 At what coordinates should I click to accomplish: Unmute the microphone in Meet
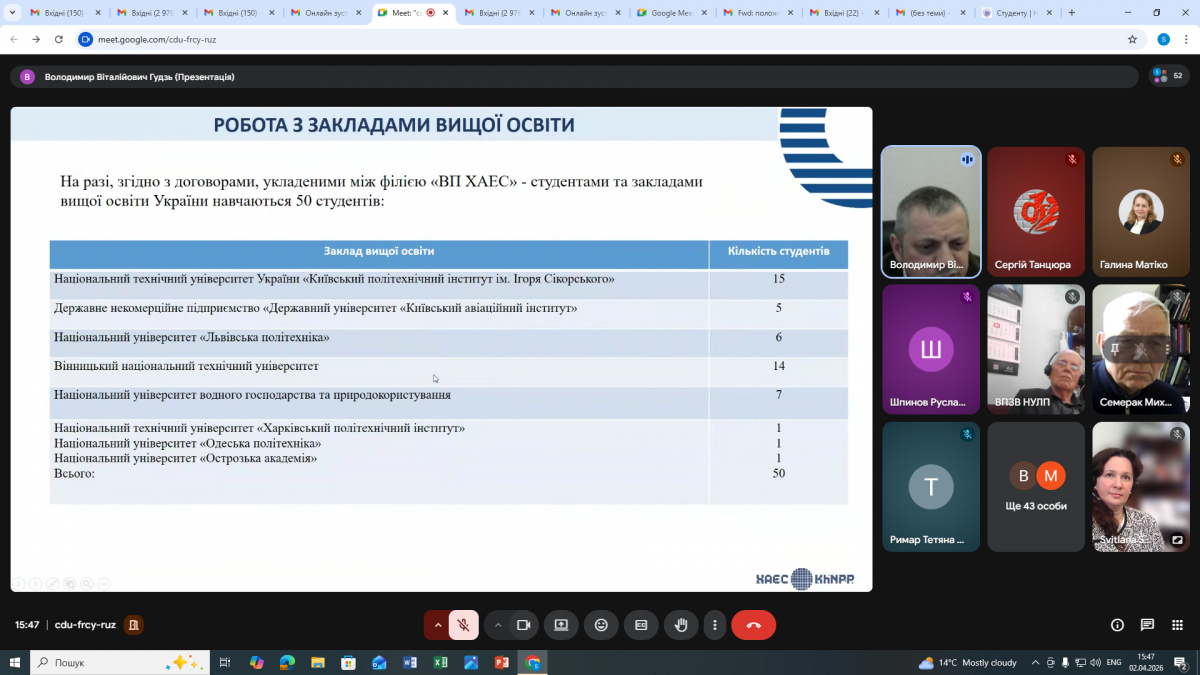pos(463,625)
